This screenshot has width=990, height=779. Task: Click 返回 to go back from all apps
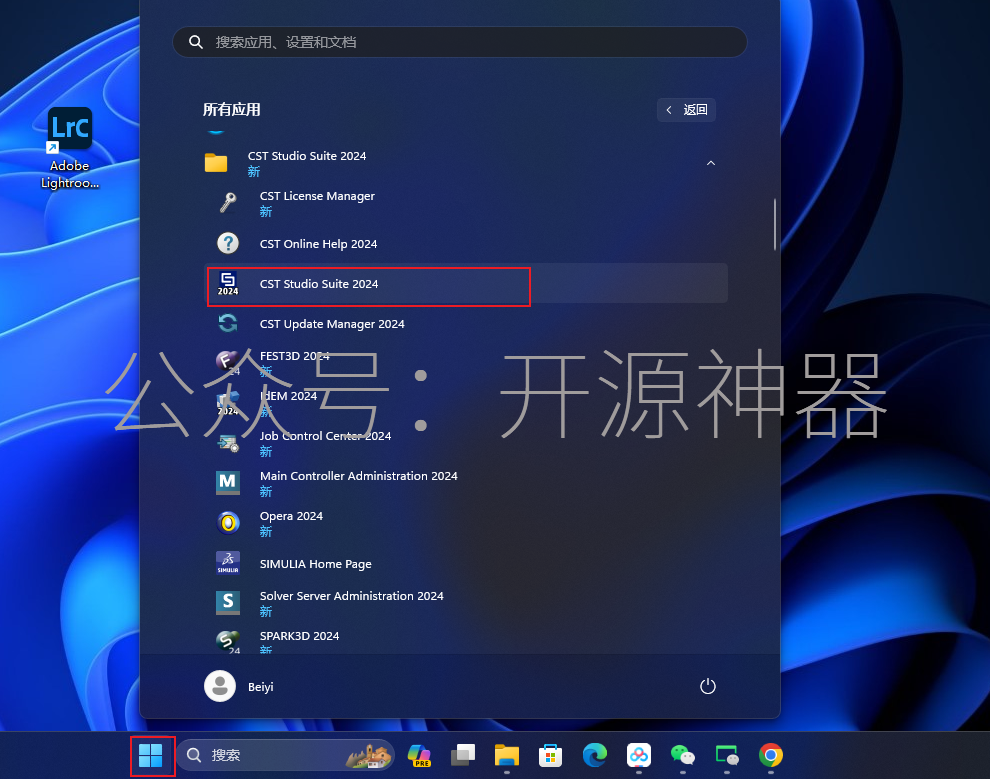point(686,110)
